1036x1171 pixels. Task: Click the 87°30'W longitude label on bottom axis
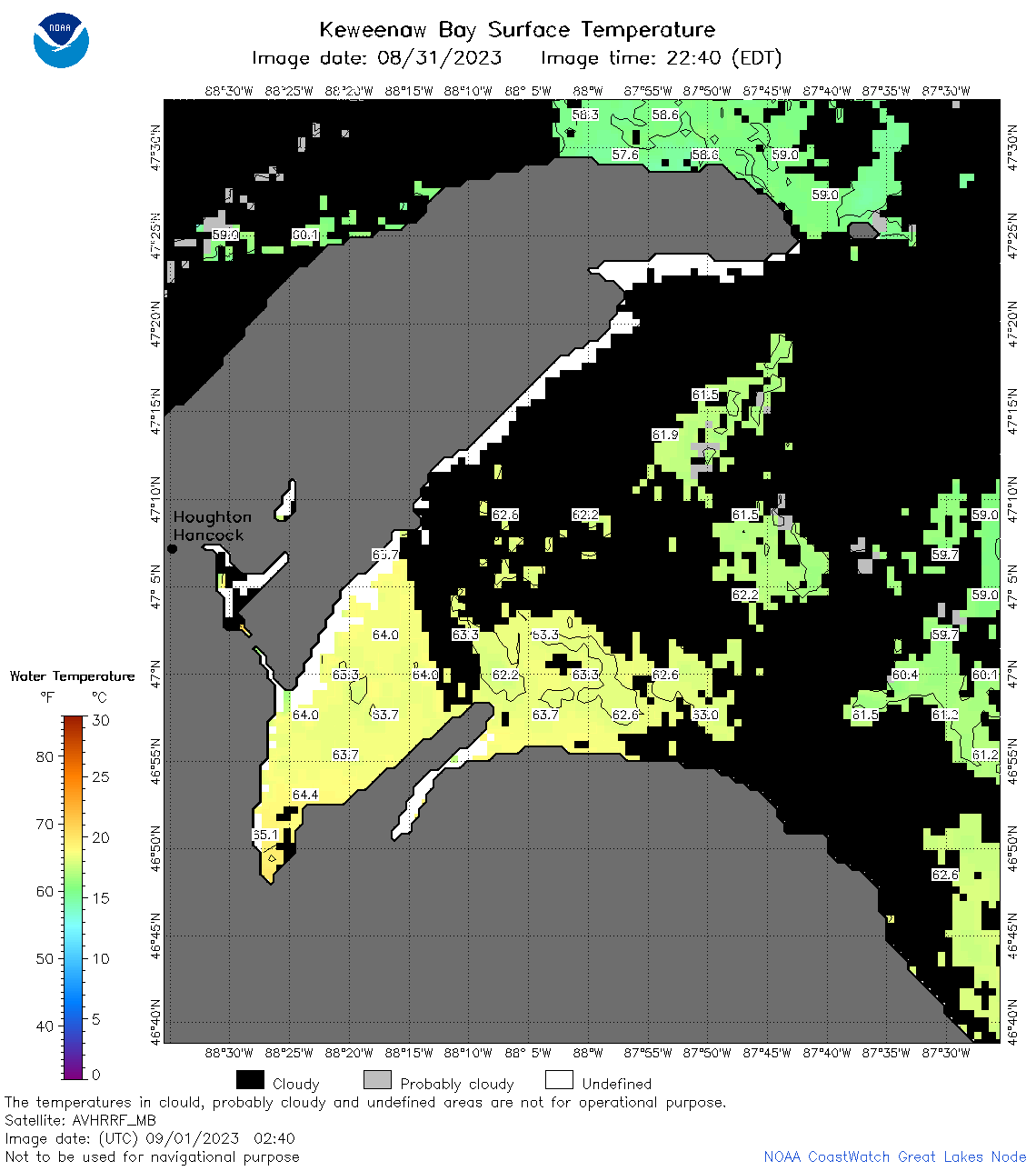click(946, 1053)
